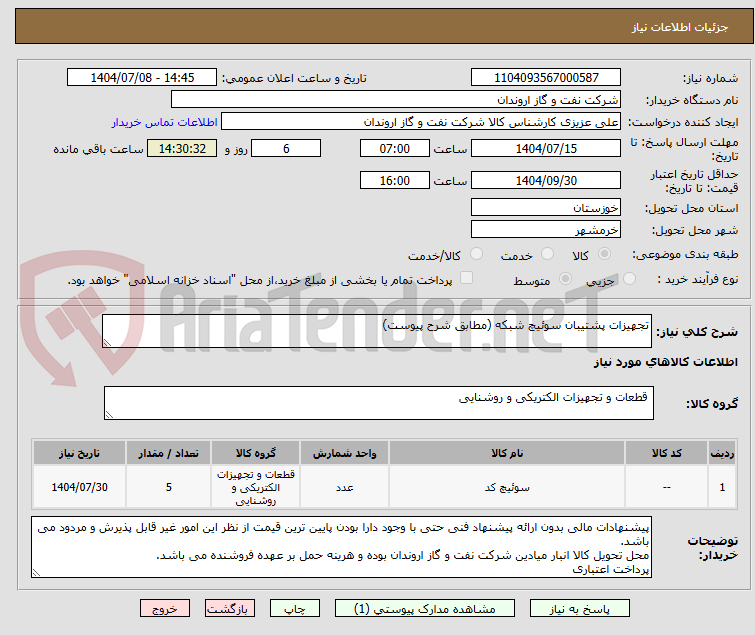
Task: Click the announcement date 1404/07/08 - 14:45 field
Action: 142,78
